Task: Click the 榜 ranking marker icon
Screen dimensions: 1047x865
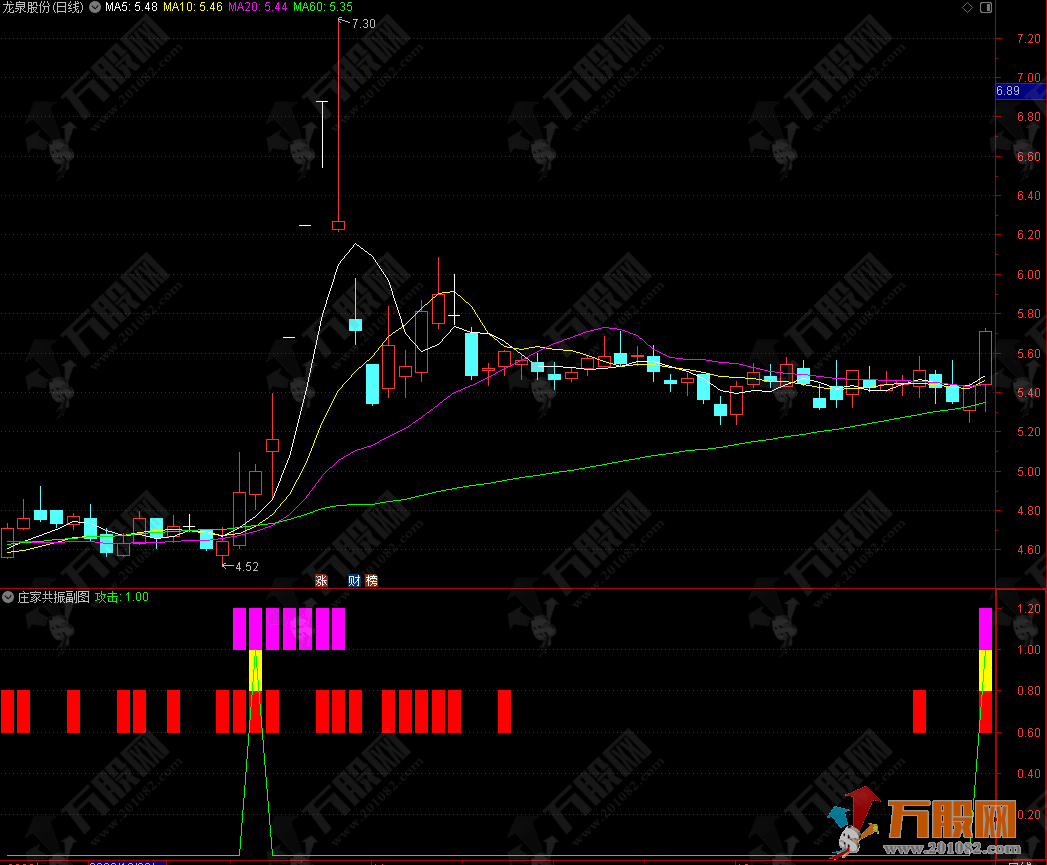Action: click(371, 580)
